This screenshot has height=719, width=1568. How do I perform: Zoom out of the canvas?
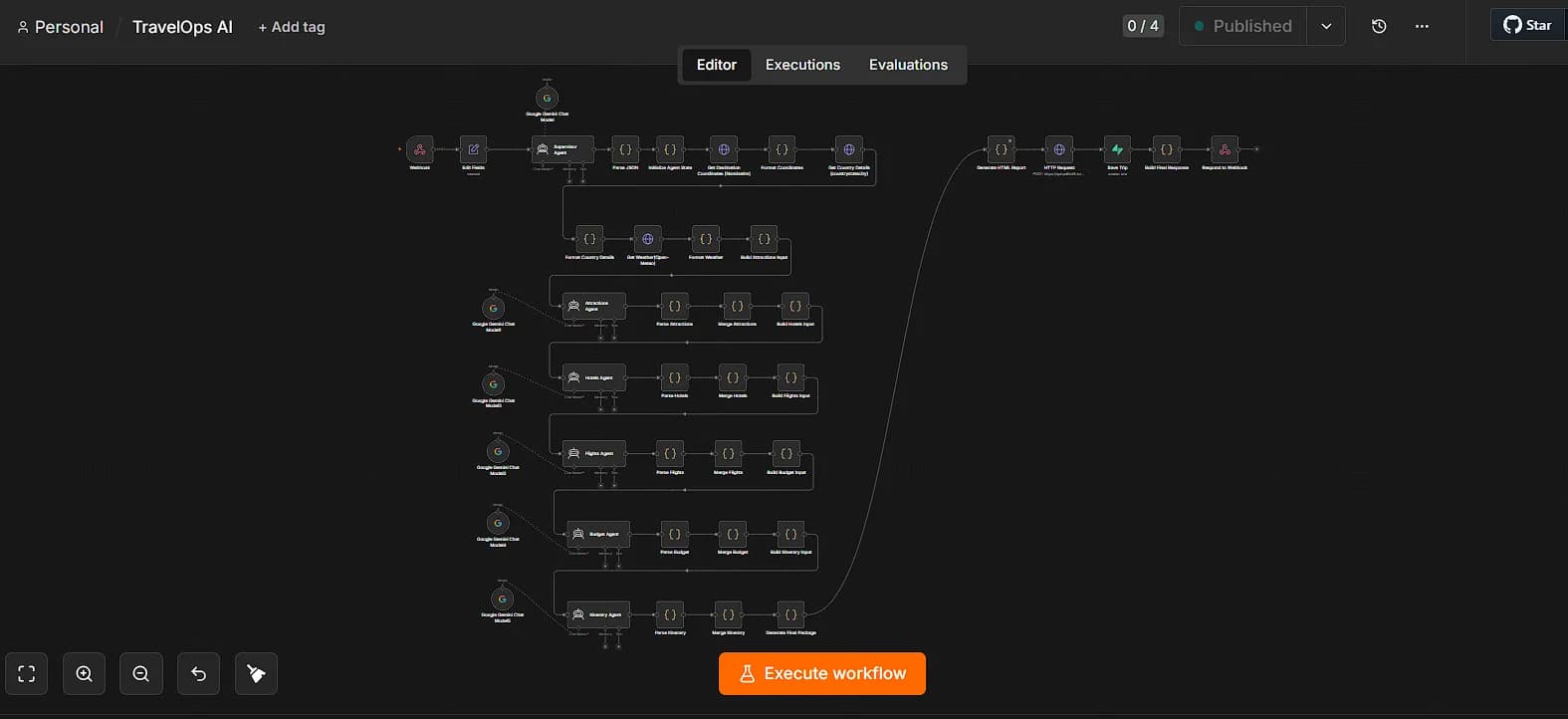pyautogui.click(x=141, y=674)
